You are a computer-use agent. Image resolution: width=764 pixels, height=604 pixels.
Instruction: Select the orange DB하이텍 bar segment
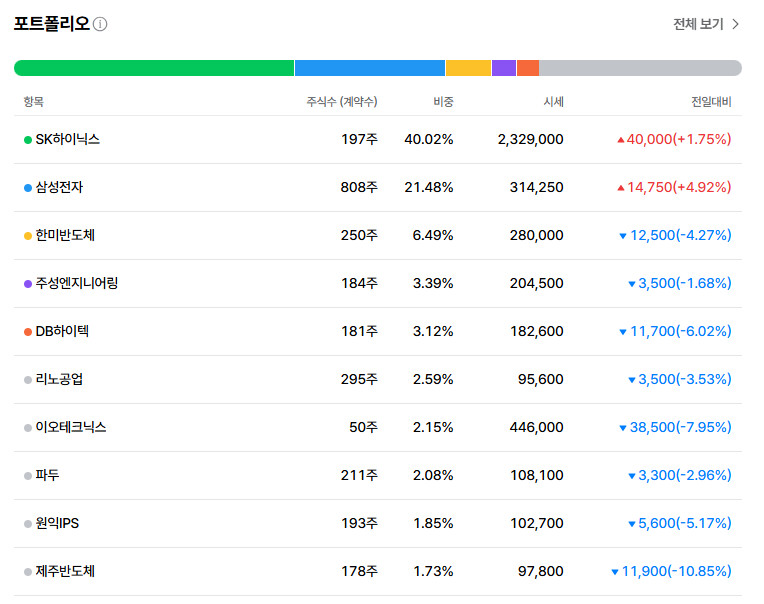point(528,68)
